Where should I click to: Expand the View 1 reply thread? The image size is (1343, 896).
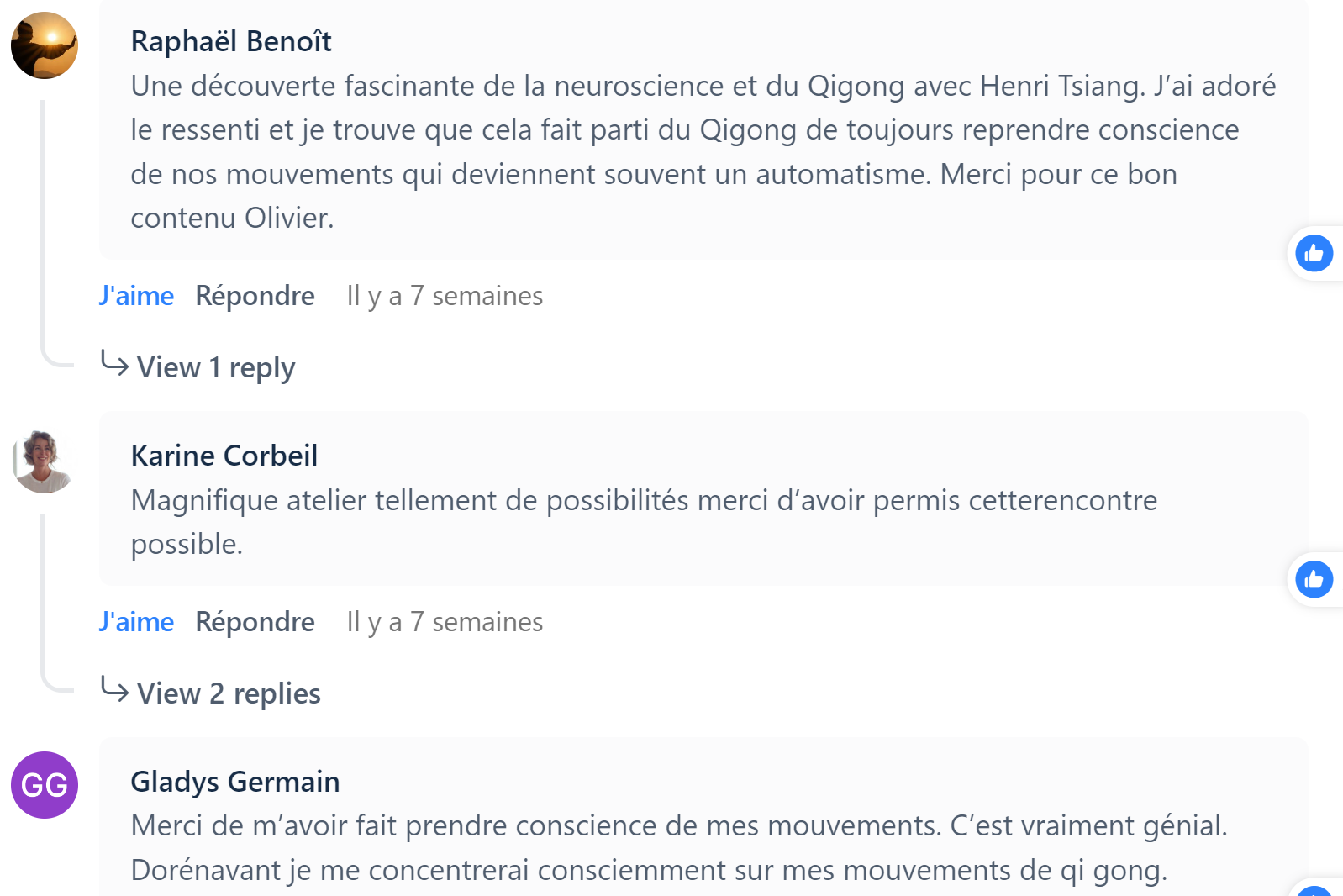[x=216, y=367]
